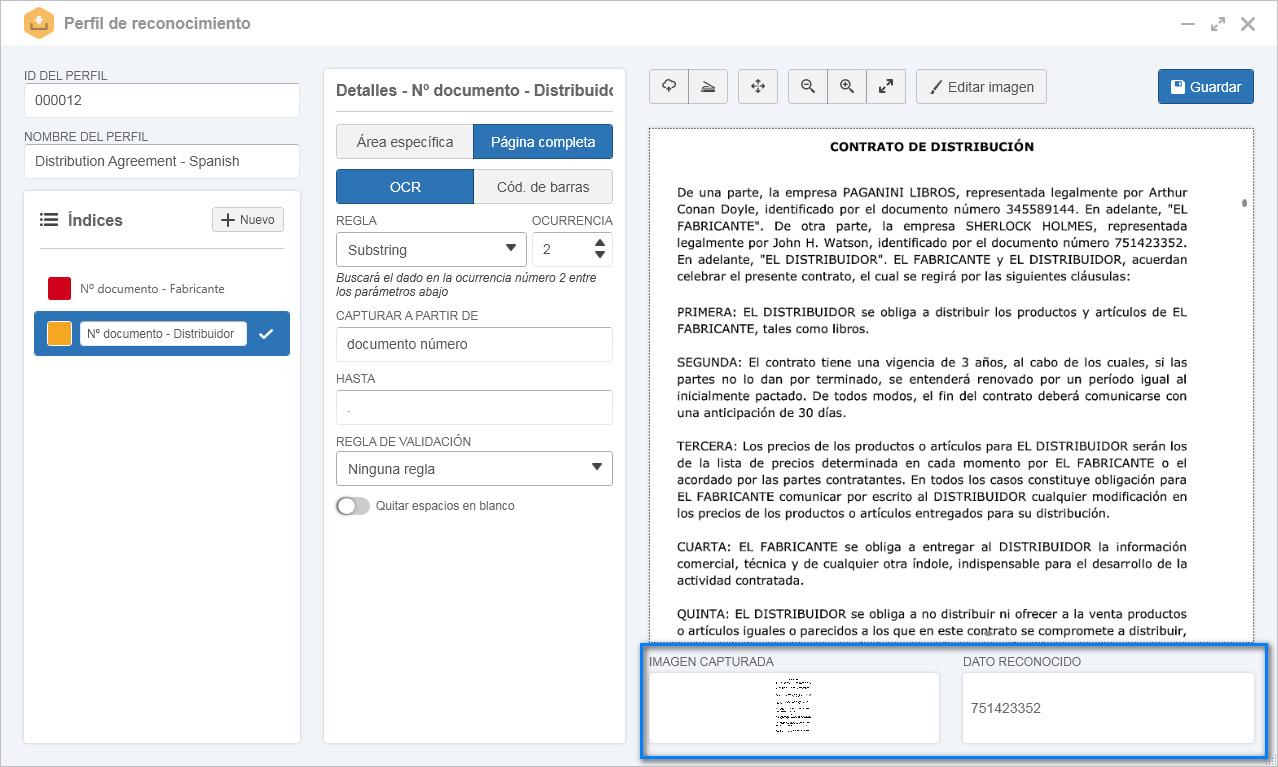Click the Nombre del perfil field
This screenshot has width=1278, height=767.
click(x=162, y=161)
